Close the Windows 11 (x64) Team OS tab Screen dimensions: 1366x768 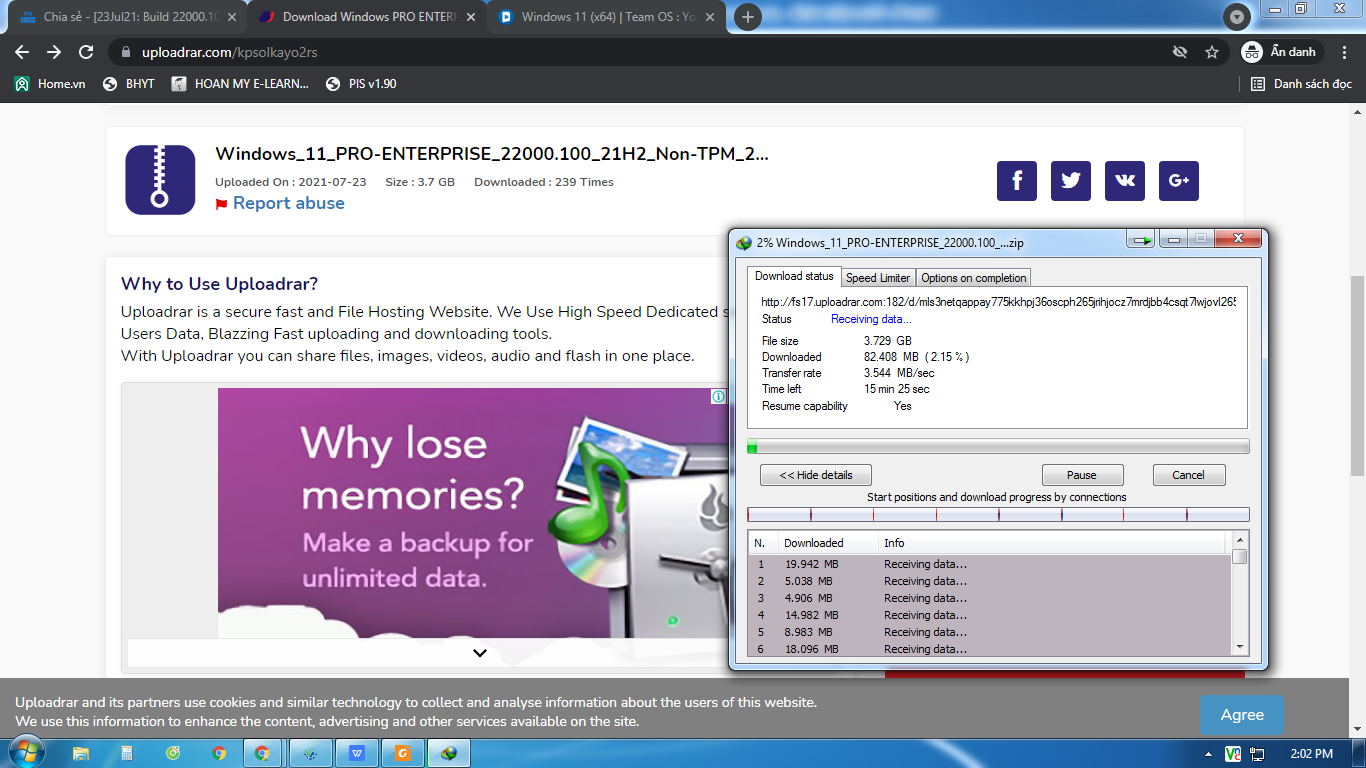pyautogui.click(x=708, y=17)
